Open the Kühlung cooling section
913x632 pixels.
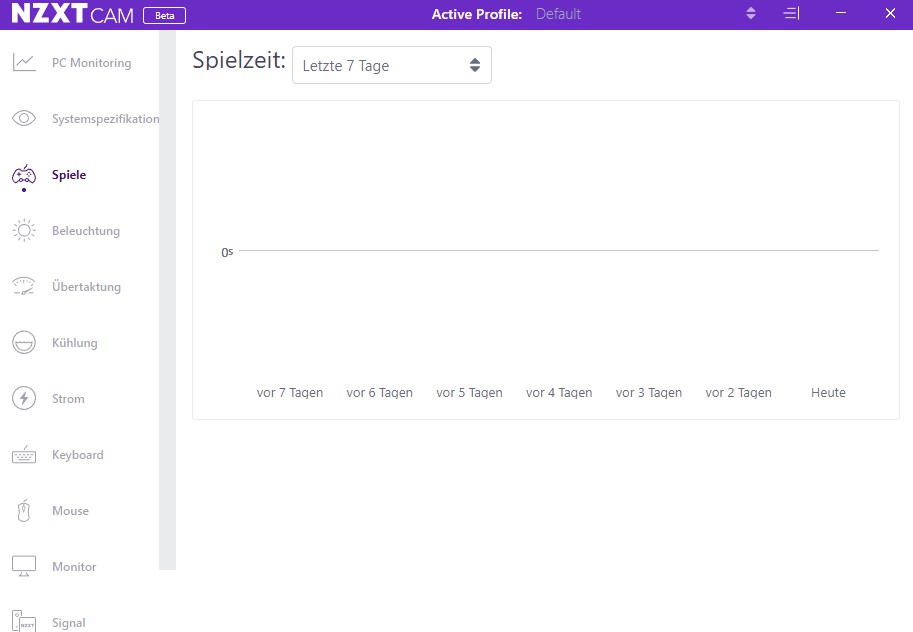point(23,342)
